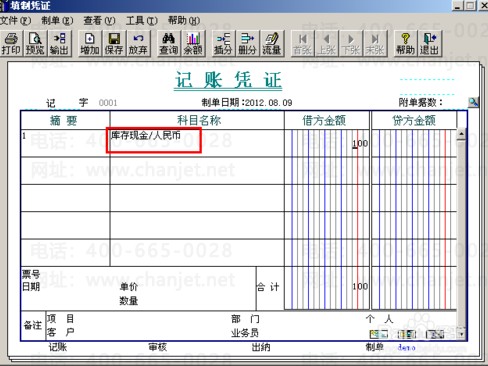Click the 贷方金额 column header
Image resolution: width=488 pixels, height=366 pixels.
(x=414, y=120)
